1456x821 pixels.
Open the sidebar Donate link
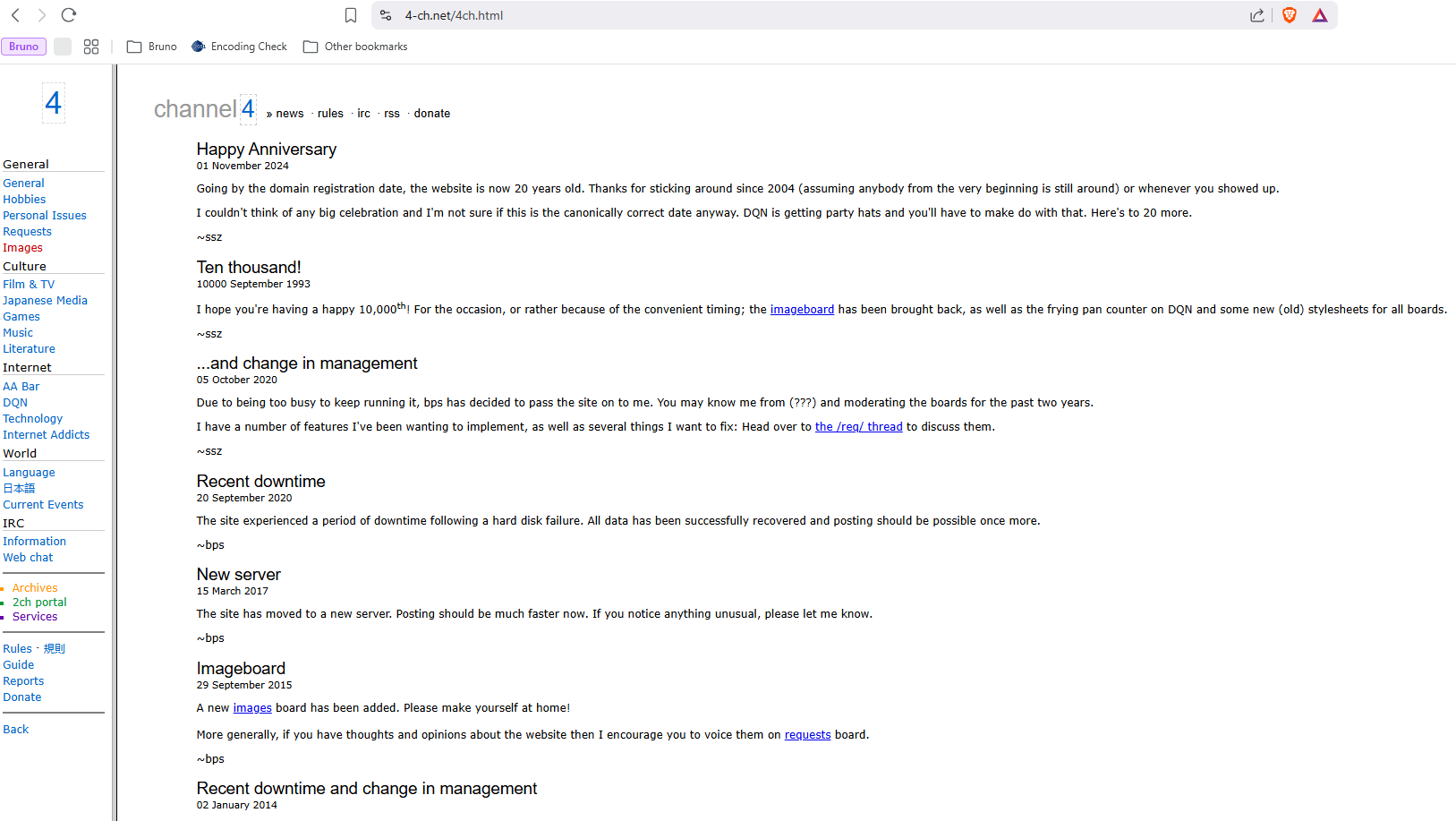coord(22,697)
